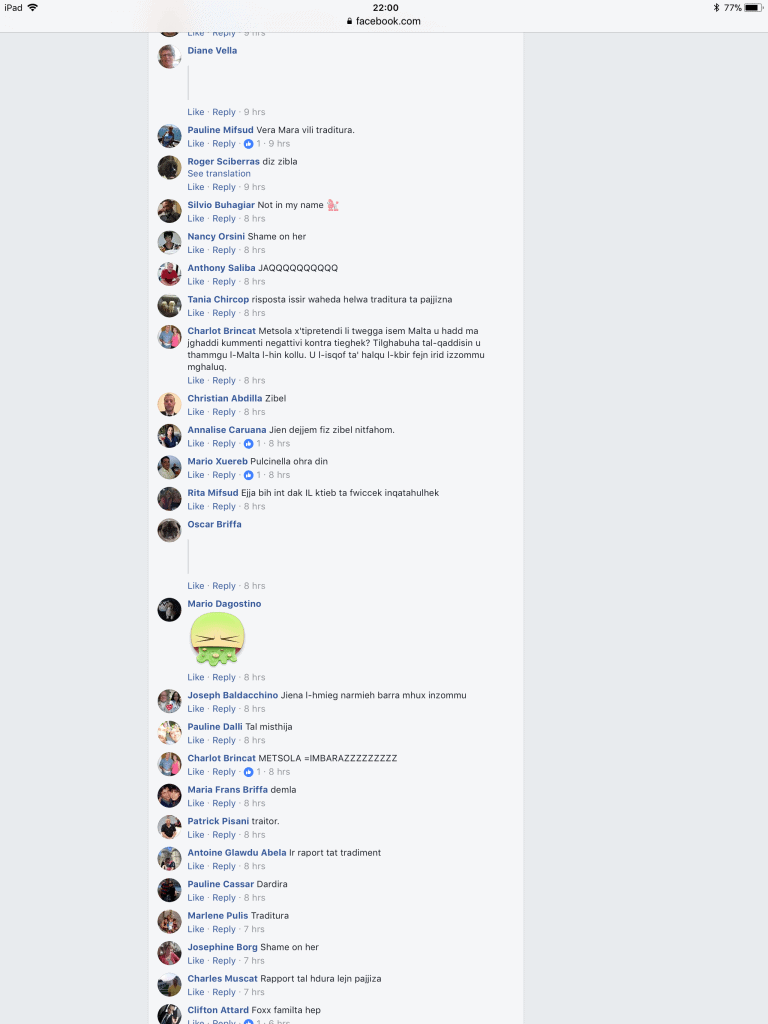Click like reaction icon on Mario Xuereb's comment
This screenshot has height=1024, width=768.
248,475
